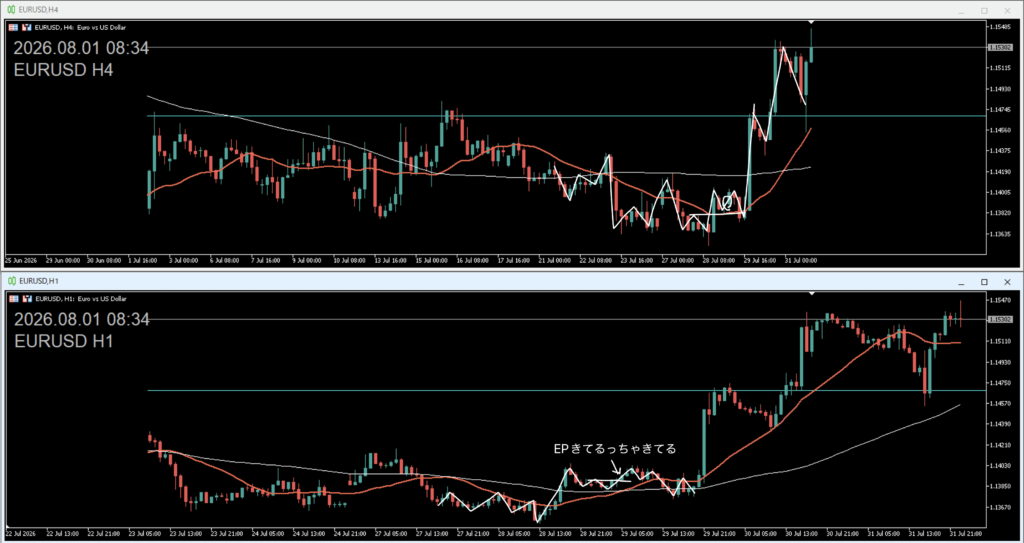
Task: Click the 1.15302 price label in H4 chart
Action: [1001, 47]
